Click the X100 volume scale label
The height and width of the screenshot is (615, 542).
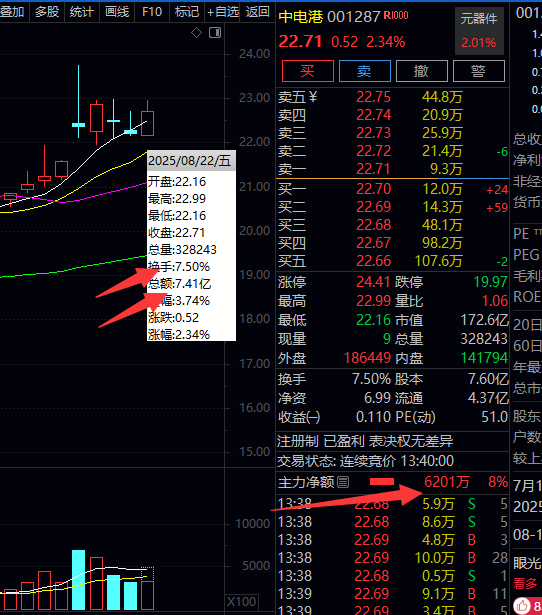pyautogui.click(x=241, y=602)
